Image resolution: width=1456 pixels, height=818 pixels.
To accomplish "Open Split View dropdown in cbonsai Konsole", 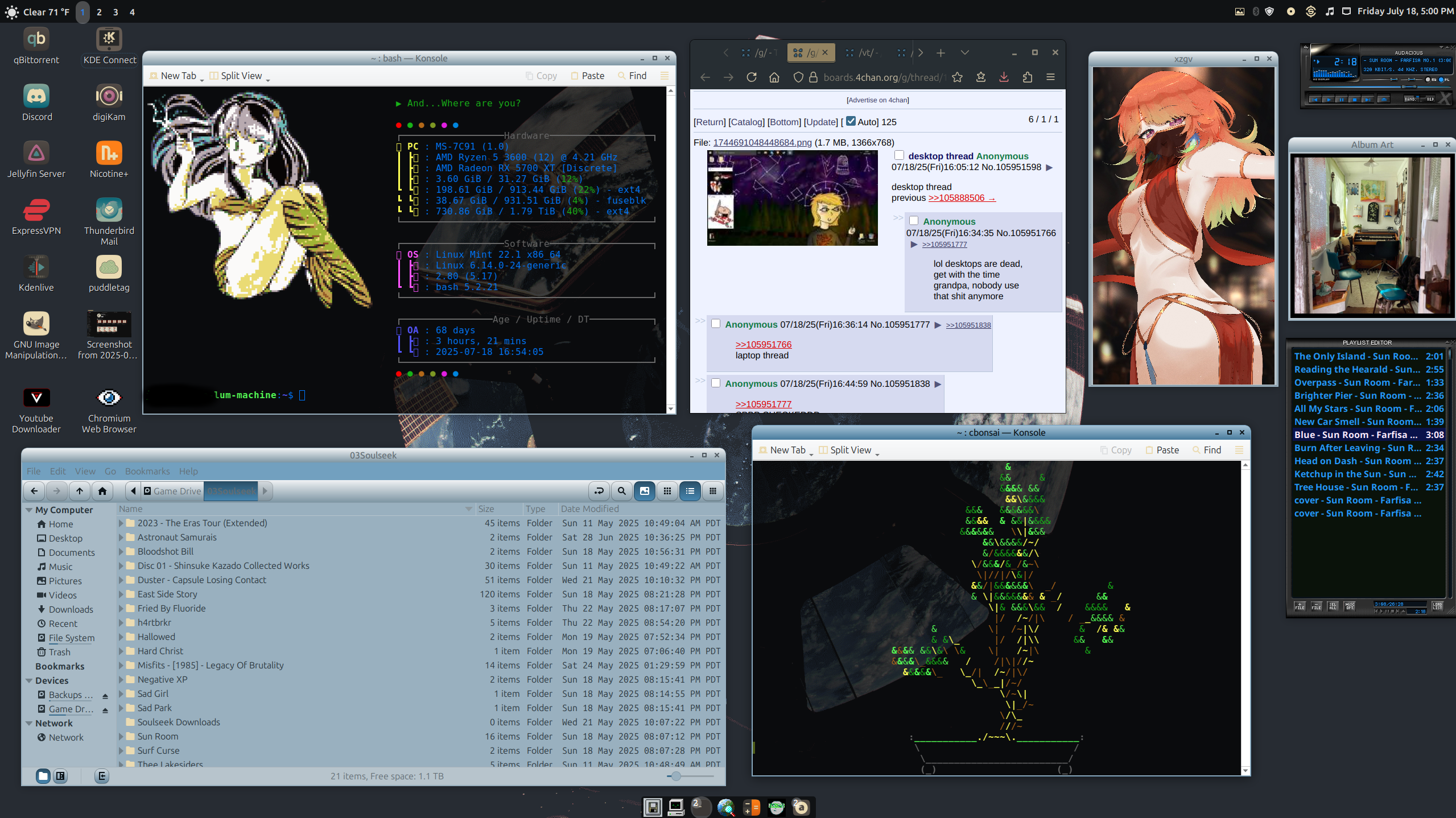I will pos(877,455).
